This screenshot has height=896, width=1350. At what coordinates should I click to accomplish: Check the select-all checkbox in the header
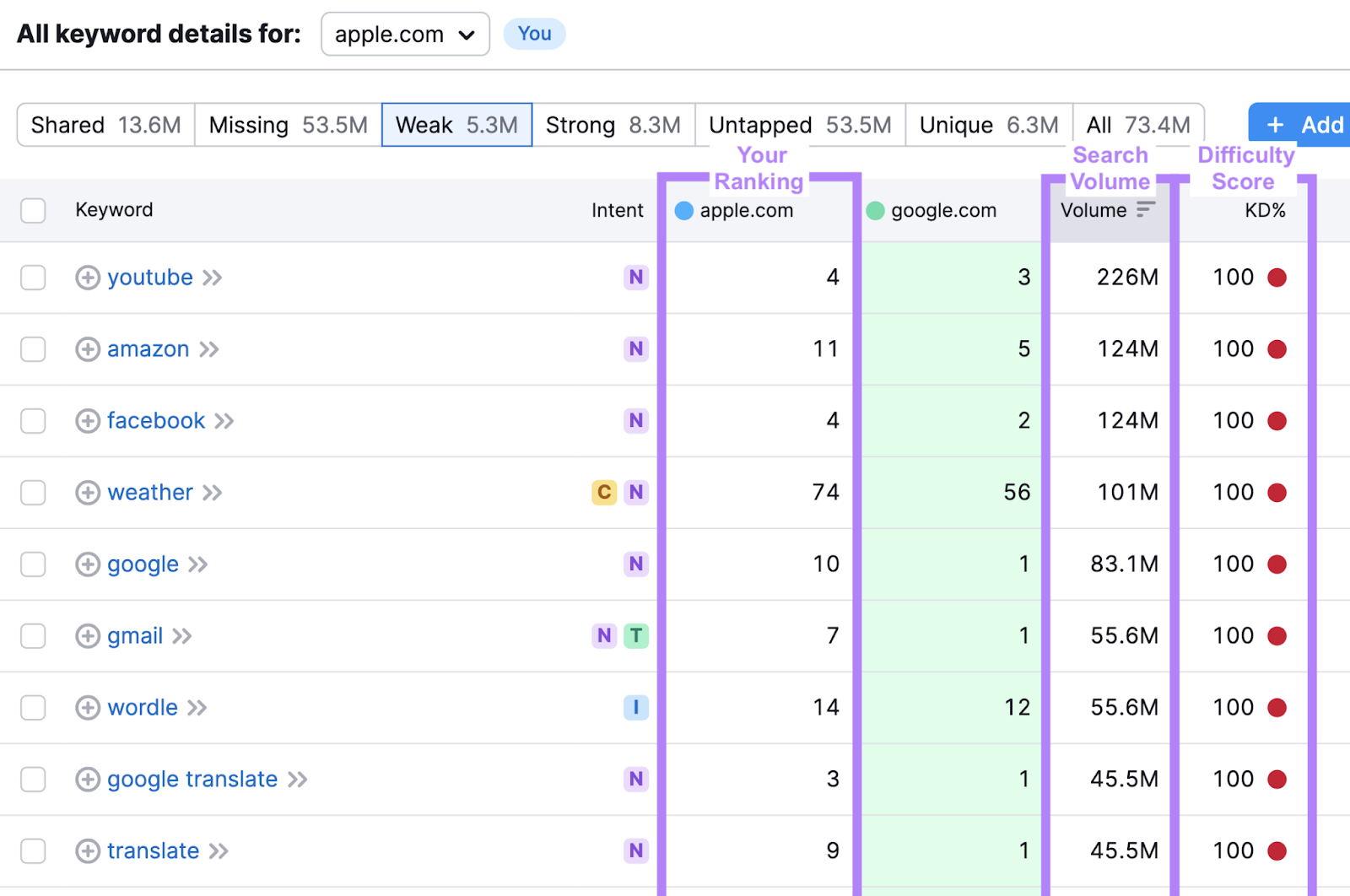33,210
